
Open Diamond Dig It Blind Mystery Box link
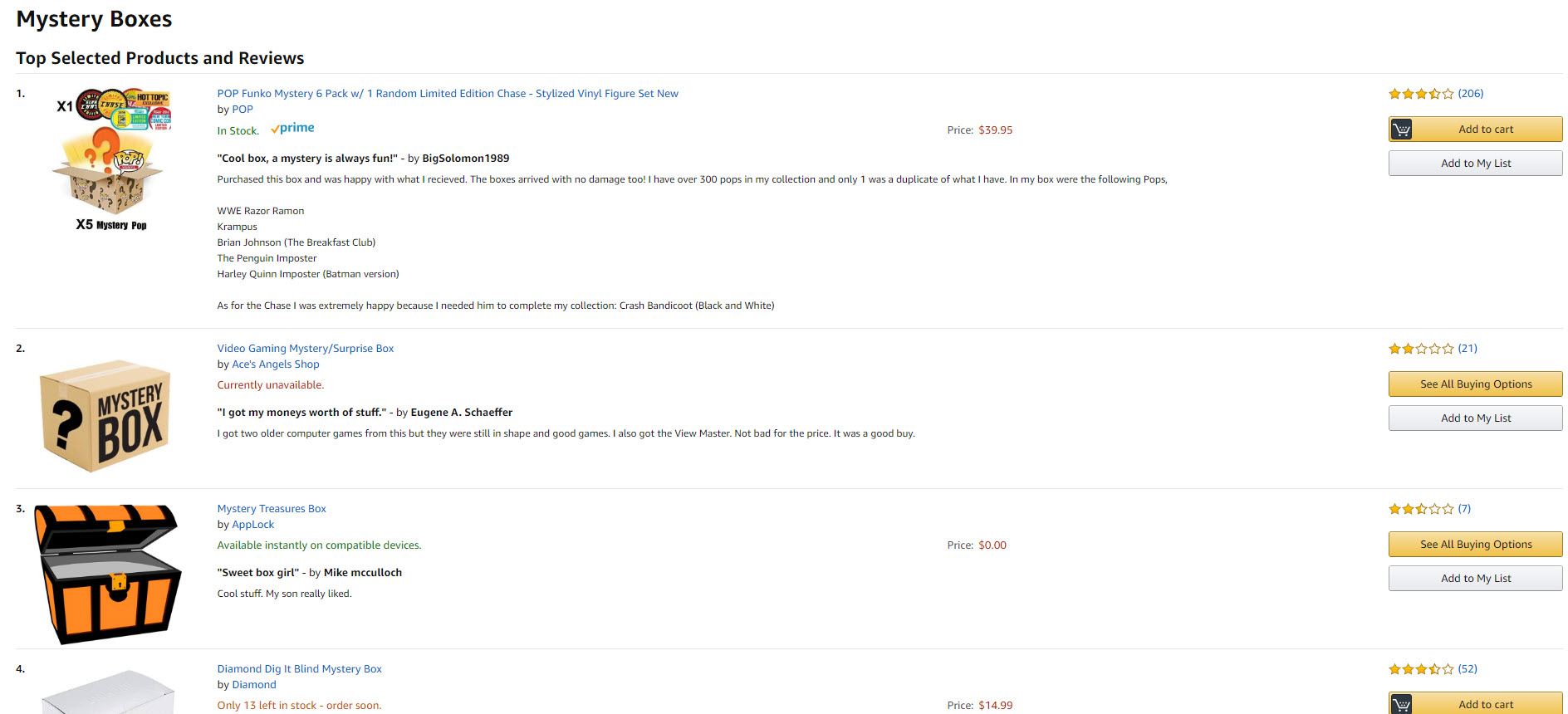pos(300,669)
